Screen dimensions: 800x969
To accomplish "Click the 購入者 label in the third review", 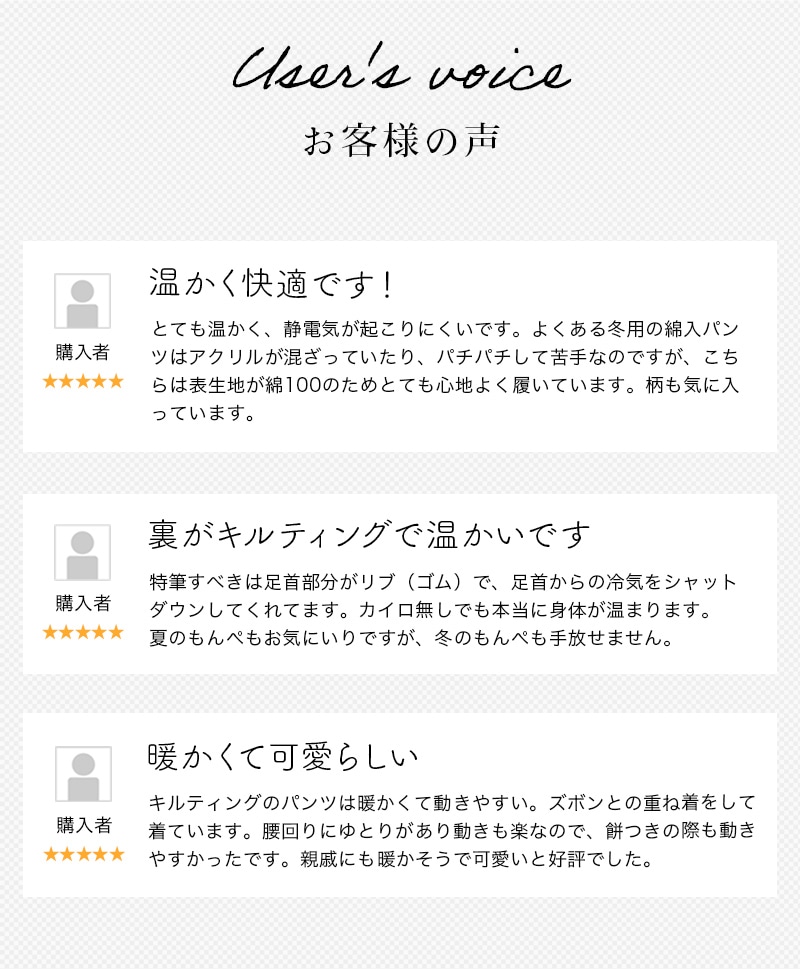I will pos(83,825).
